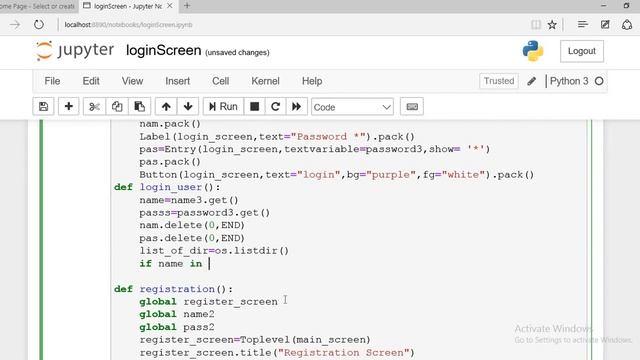Cut selected cells with scissors icon
This screenshot has height=360, width=640.
94,107
